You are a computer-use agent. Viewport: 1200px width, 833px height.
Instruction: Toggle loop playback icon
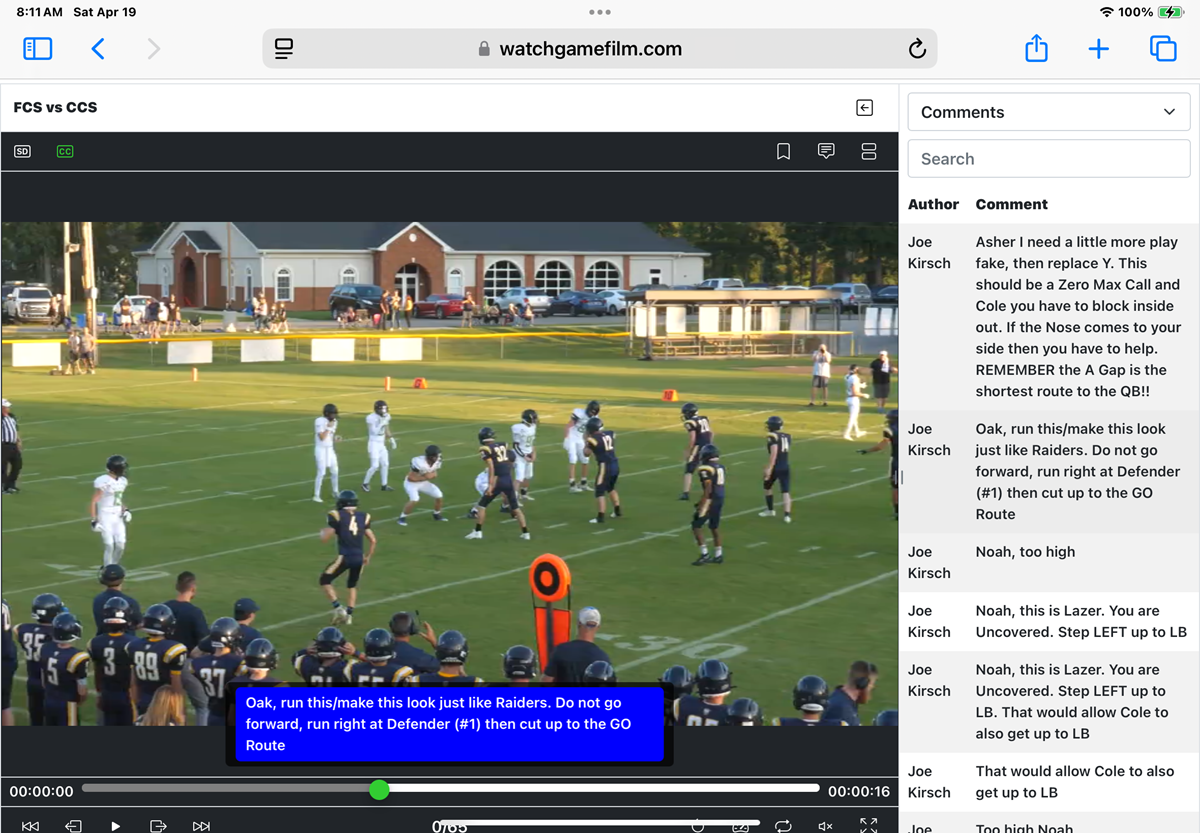[x=783, y=826]
